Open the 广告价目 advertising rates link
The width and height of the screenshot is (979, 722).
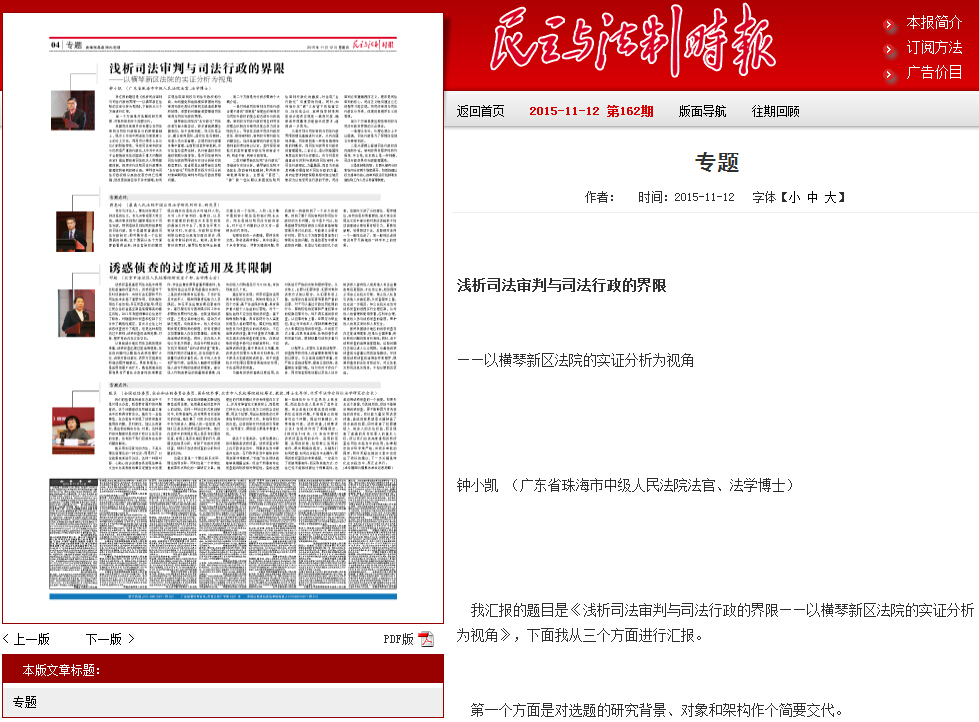coord(934,72)
